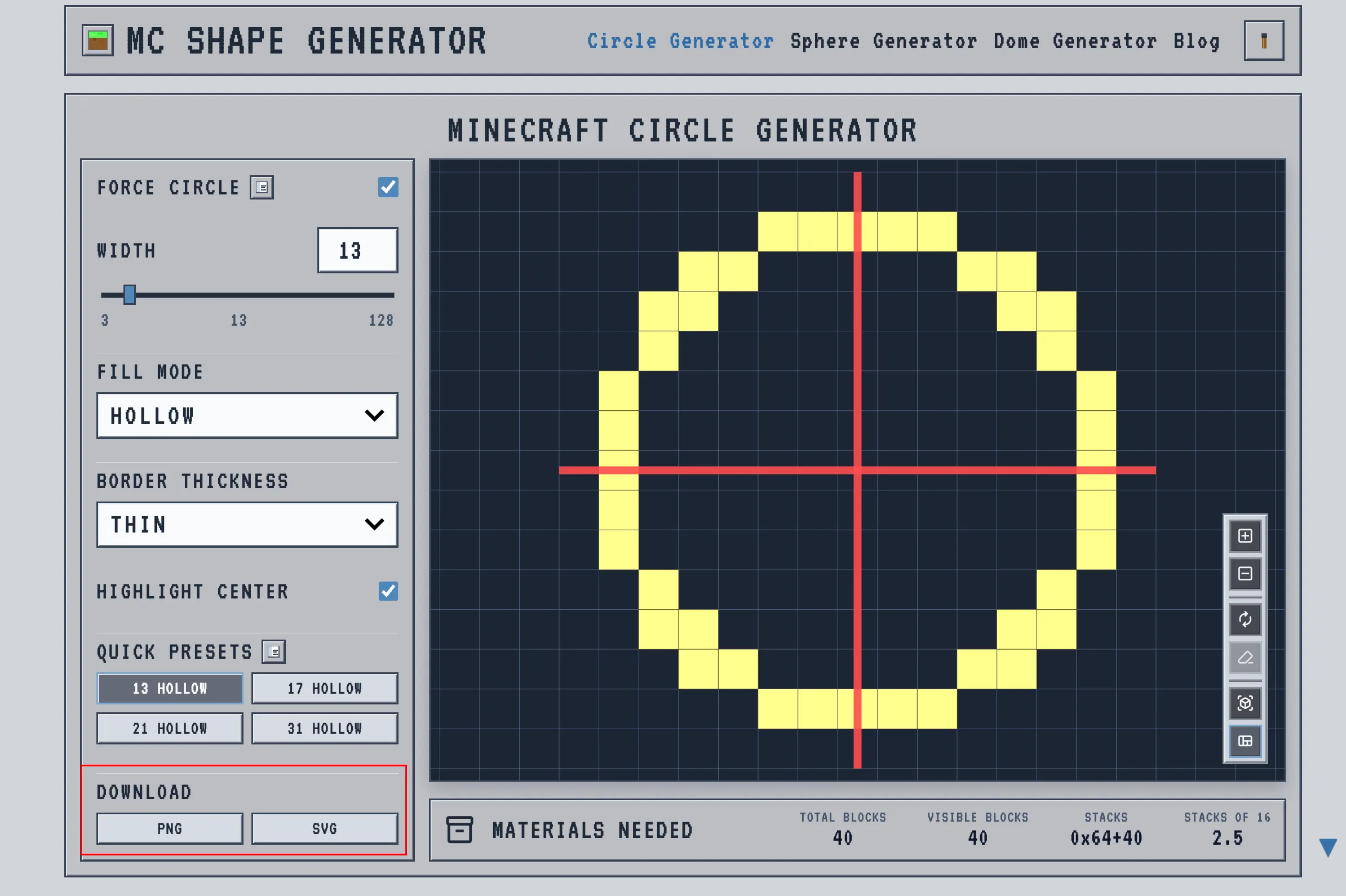Viewport: 1346px width, 896px height.
Task: Click the grass block logo icon
Action: tap(98, 40)
